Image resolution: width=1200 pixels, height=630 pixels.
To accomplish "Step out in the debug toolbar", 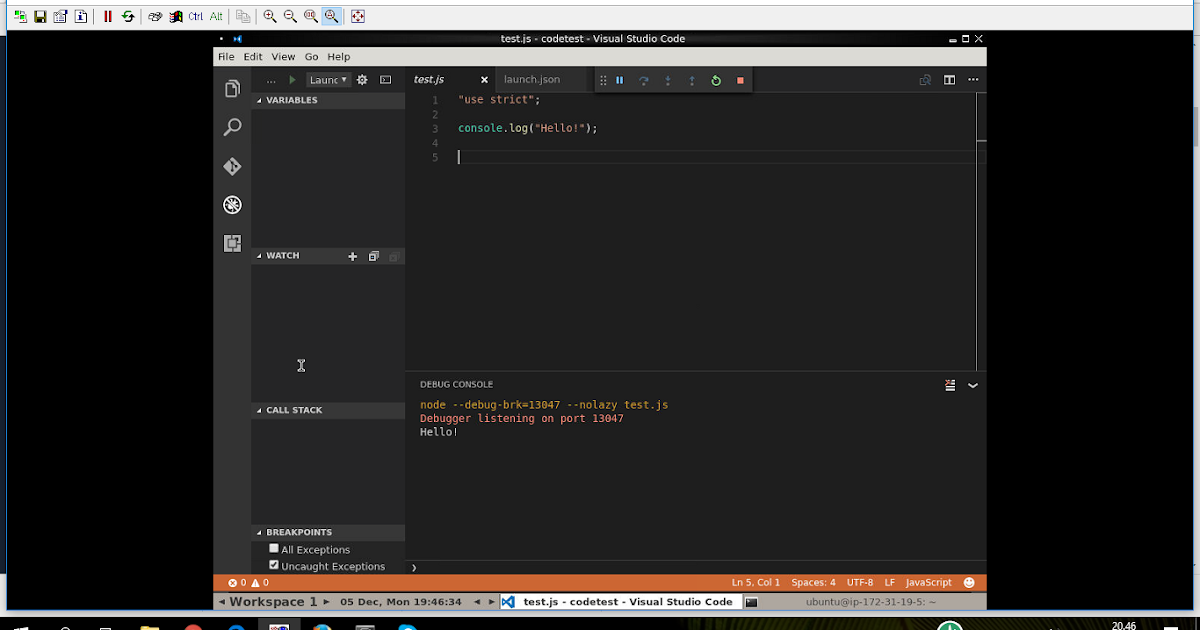I will coord(692,80).
